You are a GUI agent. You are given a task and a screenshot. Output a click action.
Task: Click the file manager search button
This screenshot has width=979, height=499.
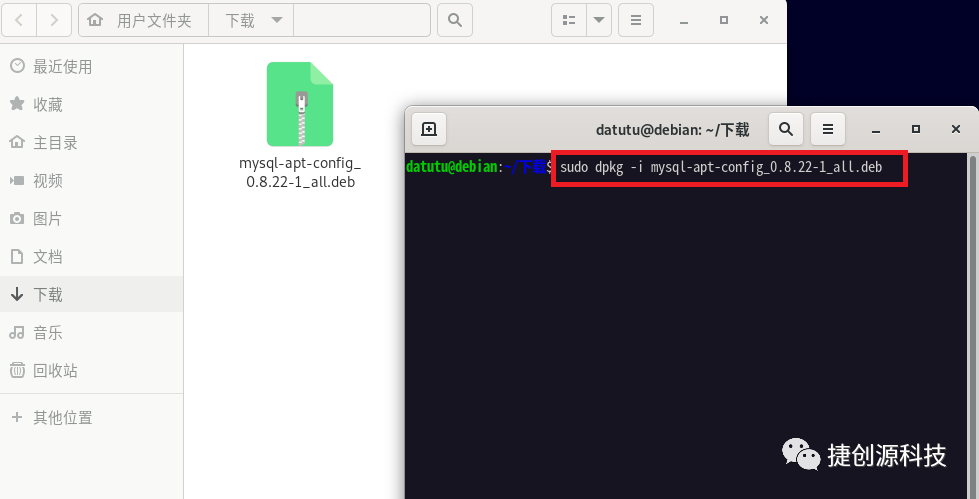[x=455, y=20]
